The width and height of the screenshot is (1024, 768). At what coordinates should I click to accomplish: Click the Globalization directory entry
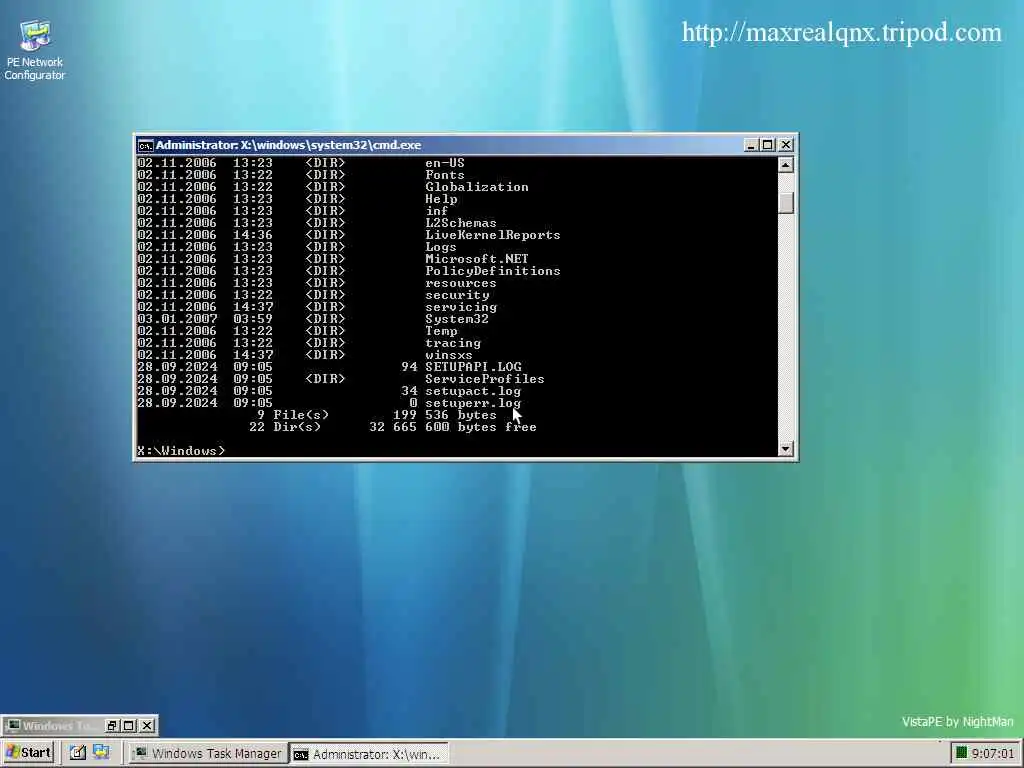(477, 187)
